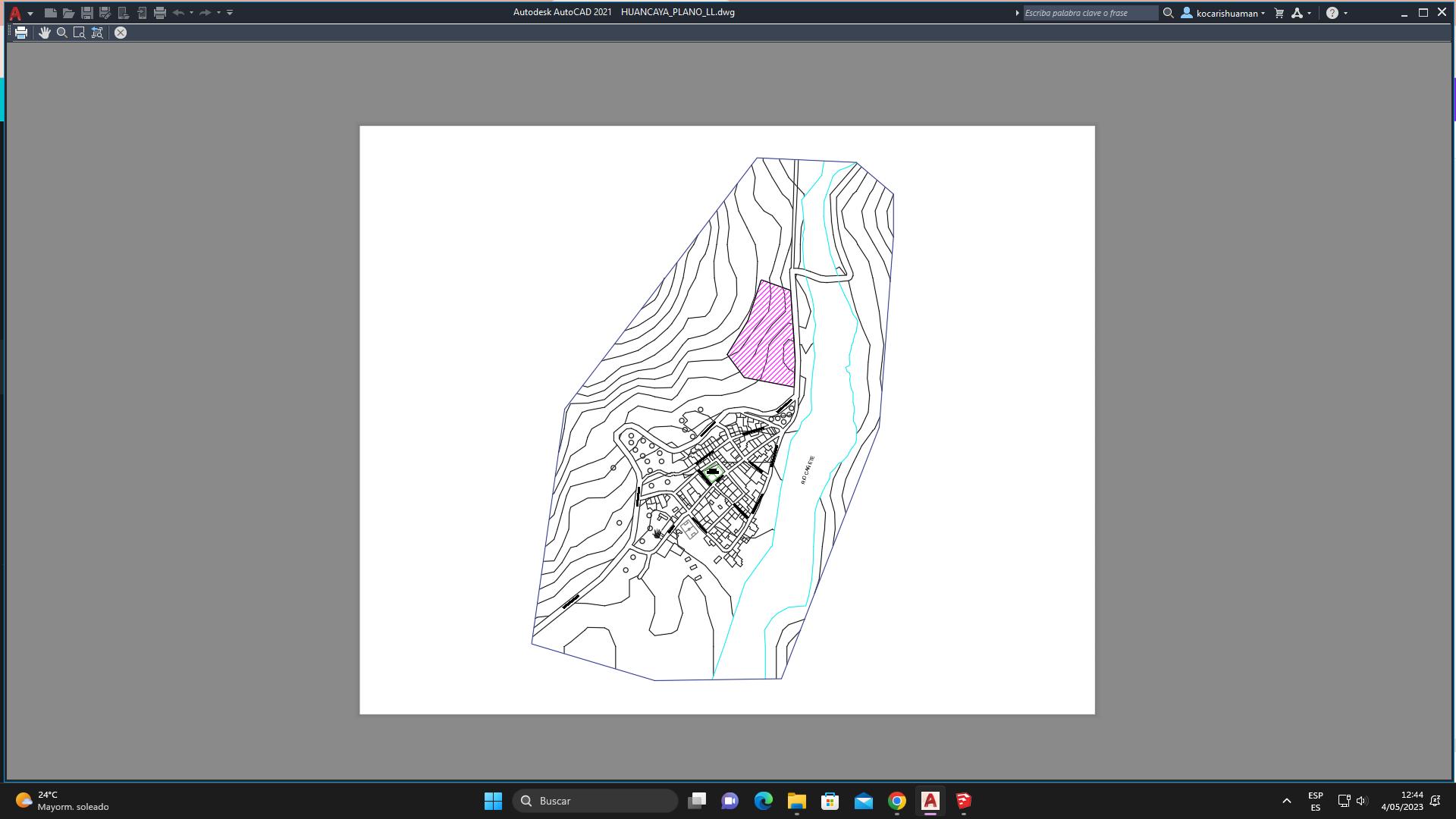Open Customize Quick Access Toolbar dropdown
The height and width of the screenshot is (819, 1456).
pyautogui.click(x=230, y=13)
